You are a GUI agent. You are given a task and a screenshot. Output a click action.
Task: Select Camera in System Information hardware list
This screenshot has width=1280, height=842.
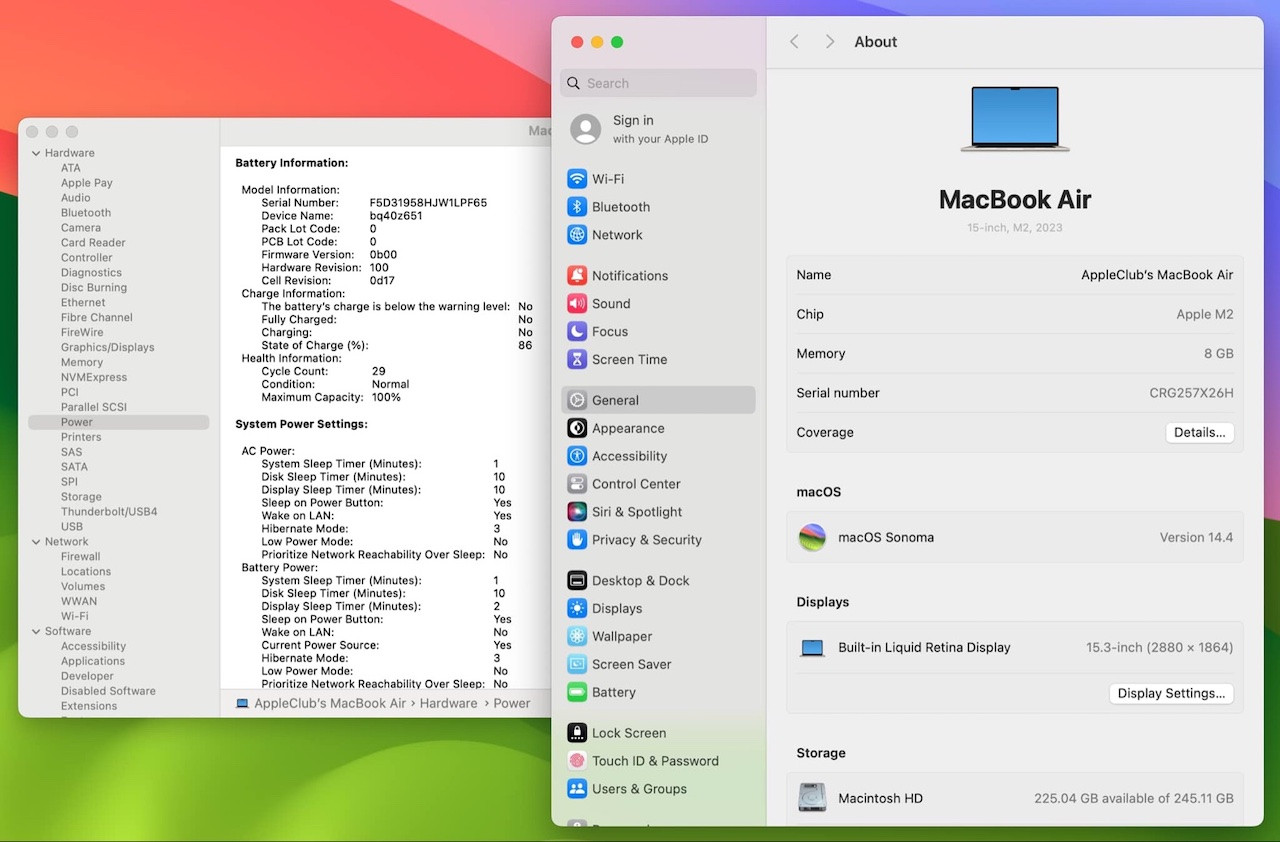(x=81, y=228)
